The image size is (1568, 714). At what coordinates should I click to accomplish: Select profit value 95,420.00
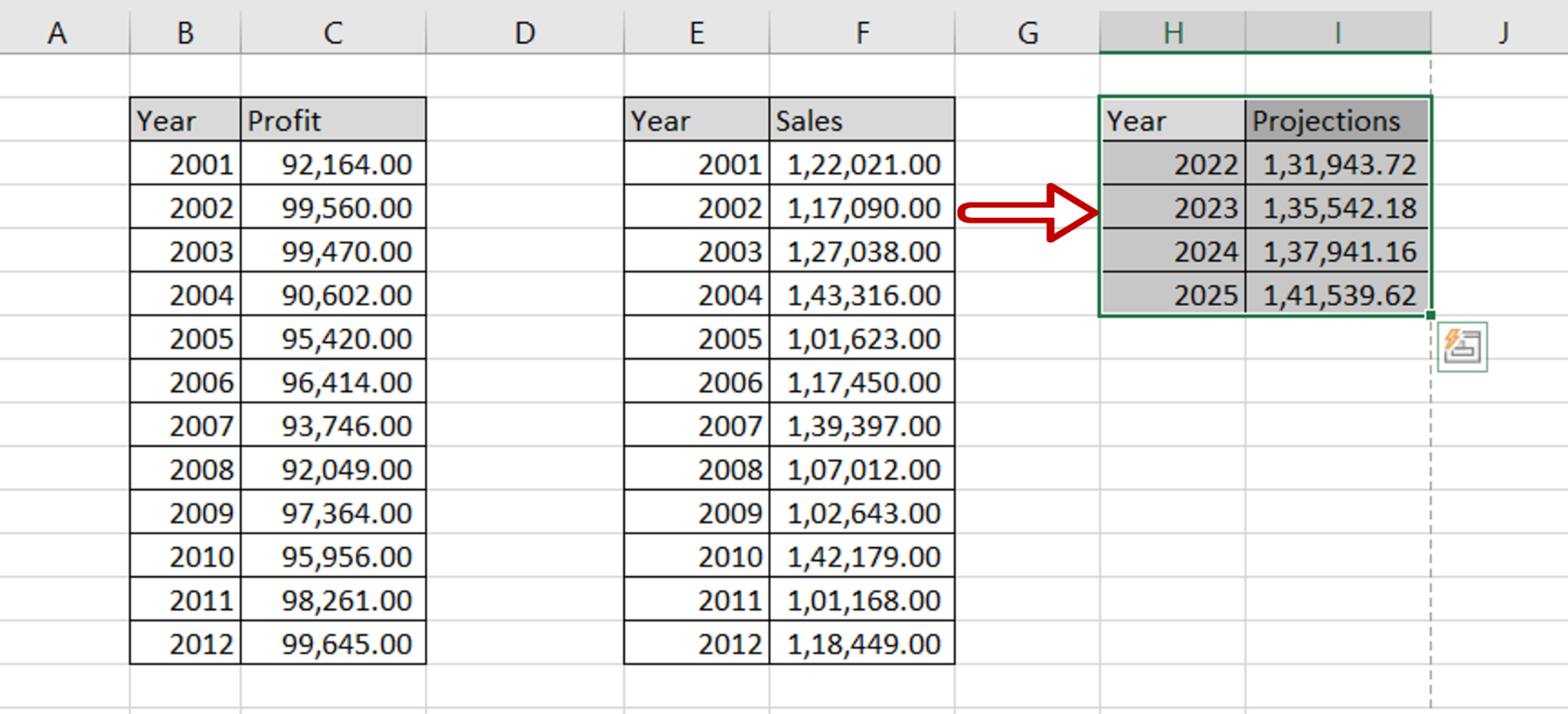[x=333, y=337]
